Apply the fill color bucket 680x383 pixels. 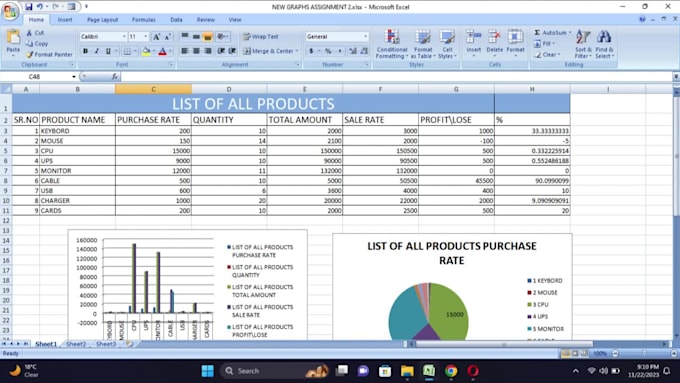click(x=147, y=51)
